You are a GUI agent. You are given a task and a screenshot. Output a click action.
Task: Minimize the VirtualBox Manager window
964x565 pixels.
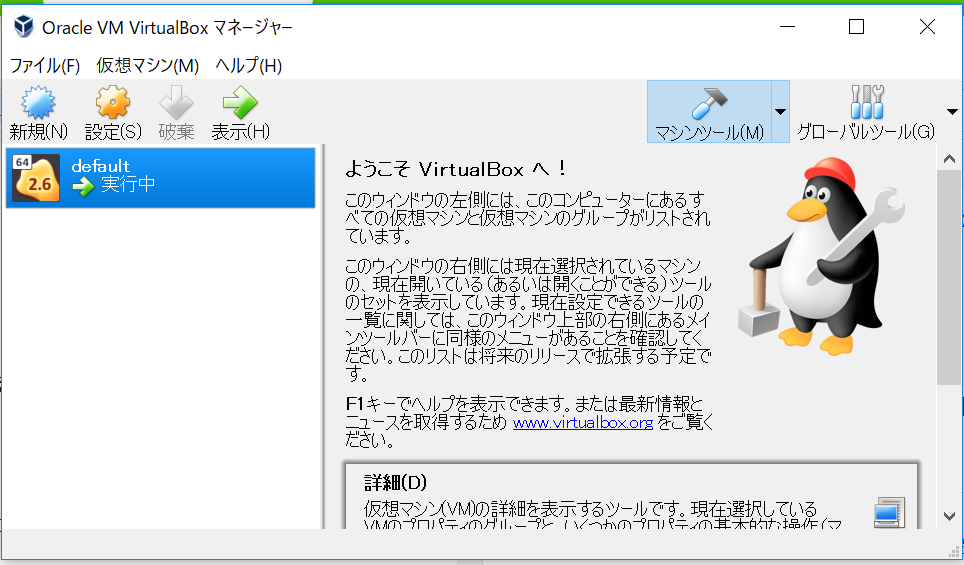[788, 26]
